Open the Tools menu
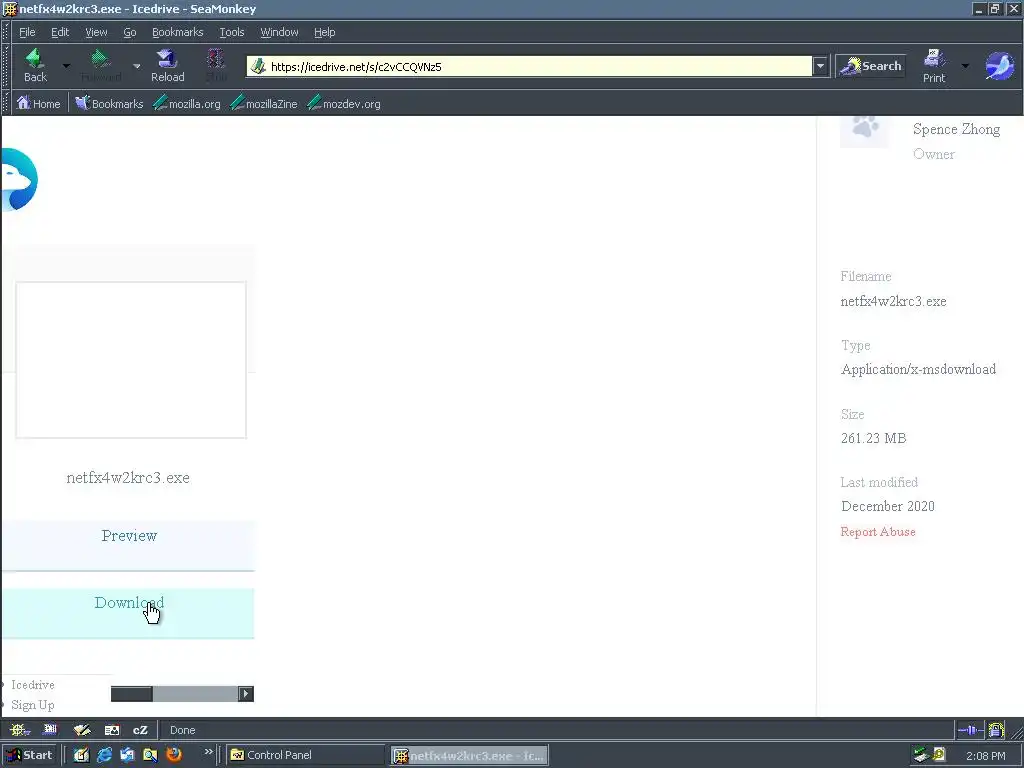Image resolution: width=1024 pixels, height=768 pixels. [232, 32]
